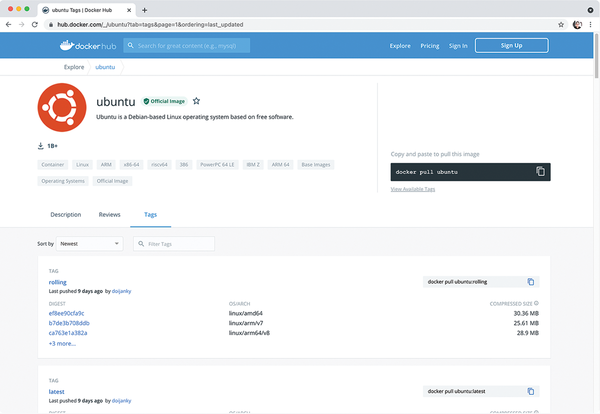Click the Operating Systems chip
Viewport: 600px width, 414px height.
tap(63, 181)
